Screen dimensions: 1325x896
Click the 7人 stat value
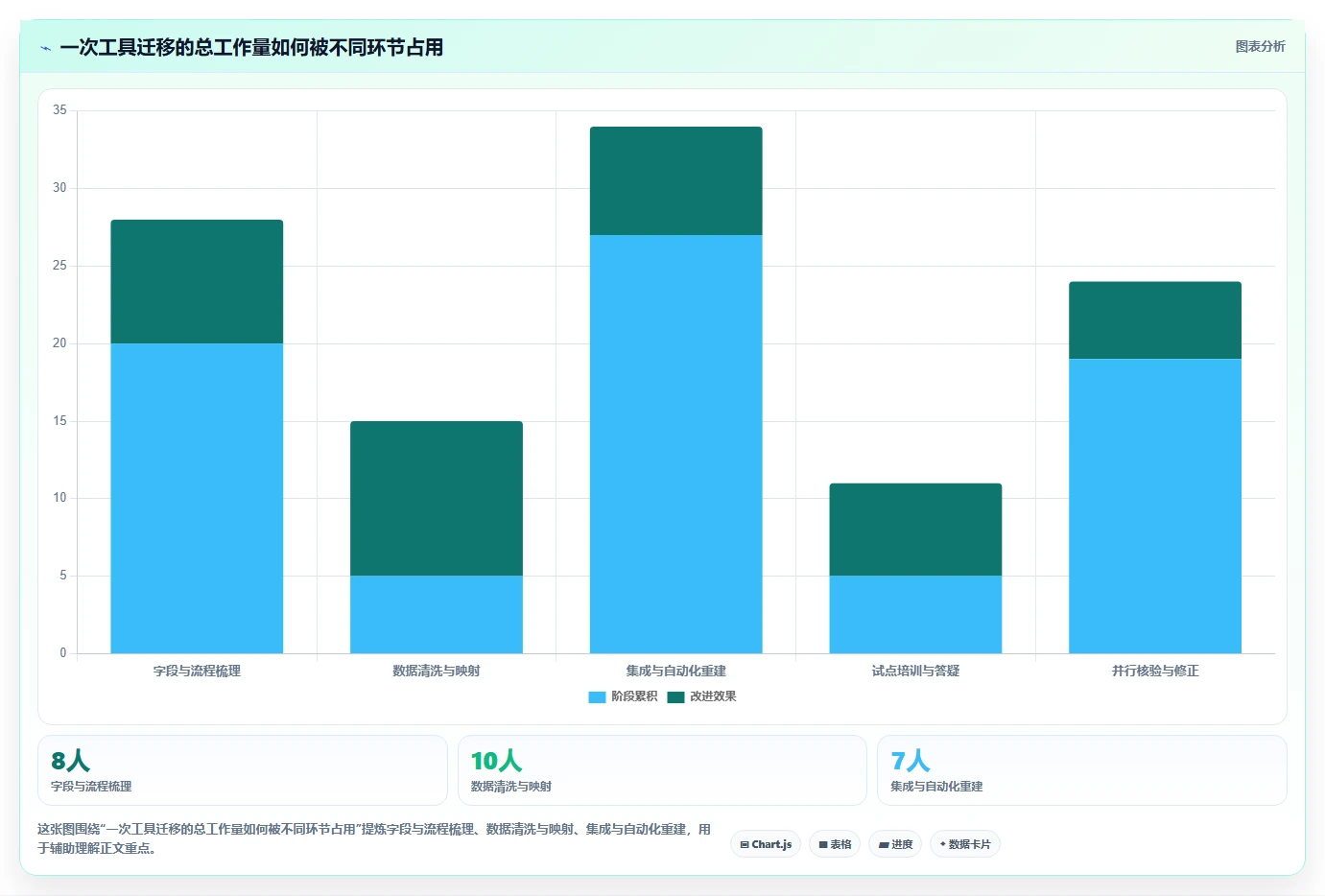coord(911,761)
